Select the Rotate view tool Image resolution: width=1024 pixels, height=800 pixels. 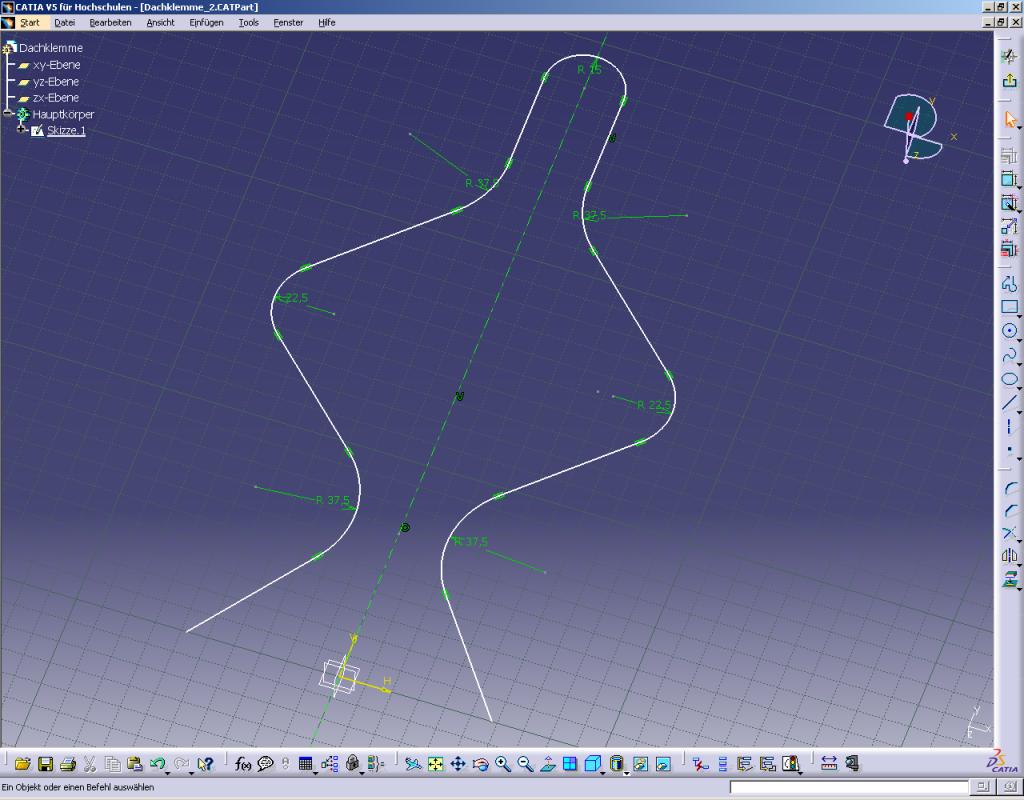tap(480, 763)
